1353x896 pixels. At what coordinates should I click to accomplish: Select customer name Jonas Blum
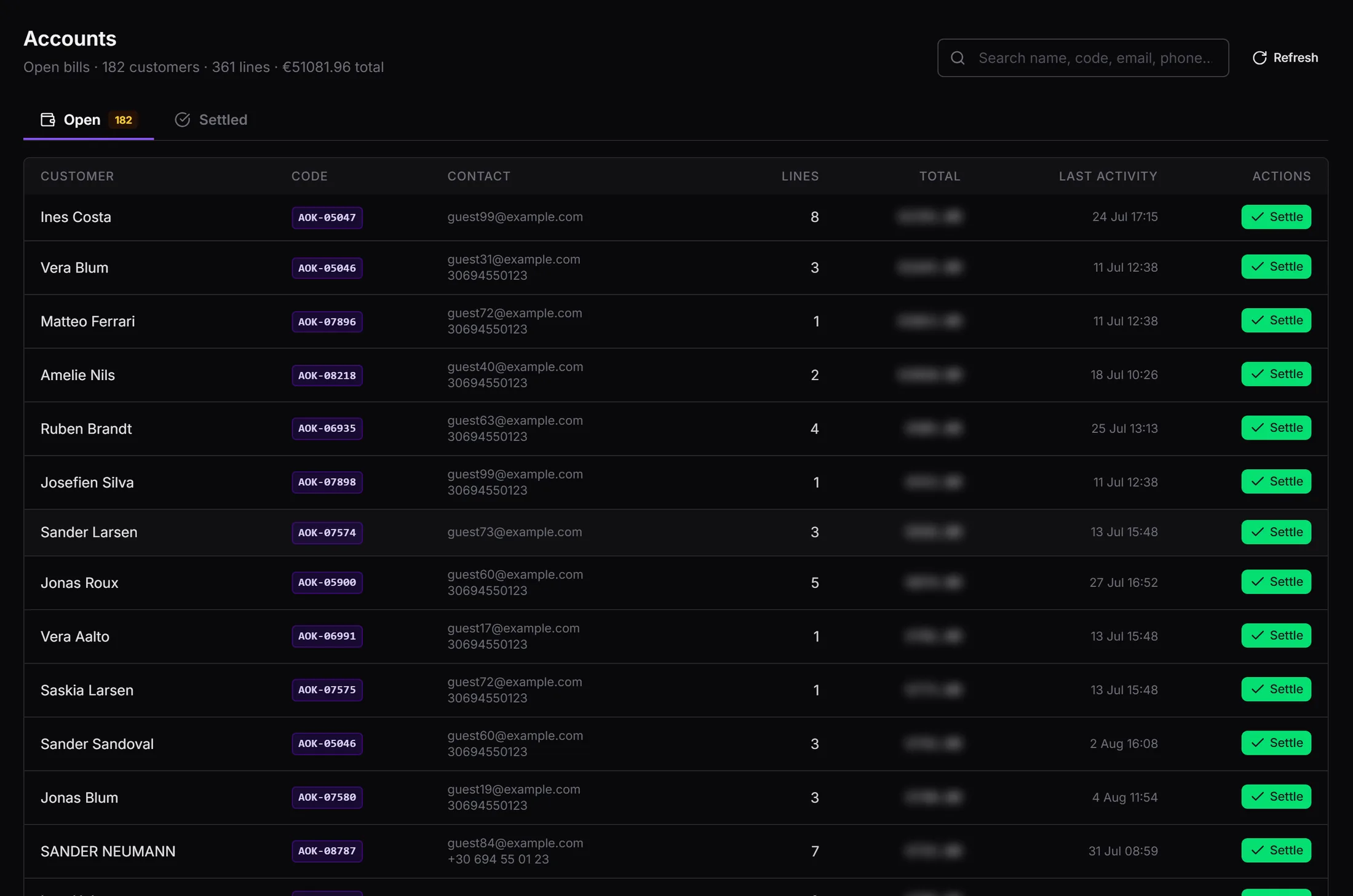coord(79,798)
